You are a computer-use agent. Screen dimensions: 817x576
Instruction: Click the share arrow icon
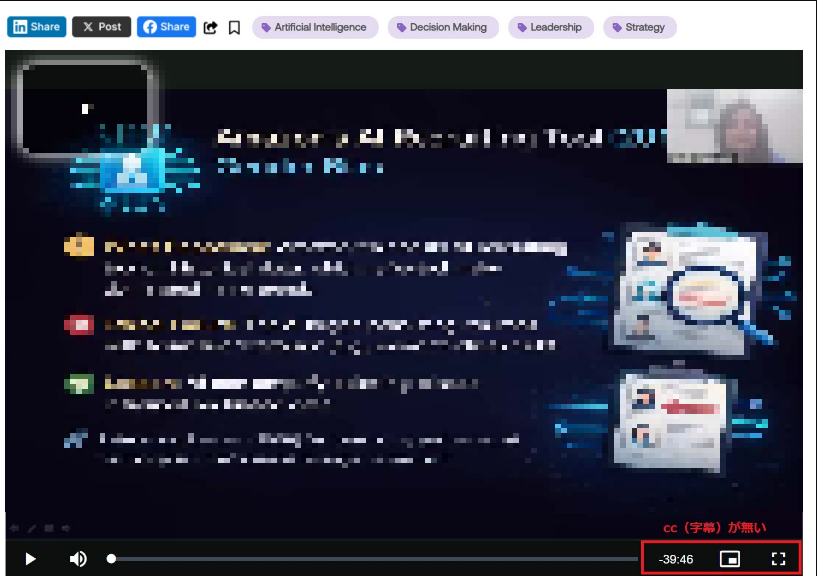tap(210, 28)
